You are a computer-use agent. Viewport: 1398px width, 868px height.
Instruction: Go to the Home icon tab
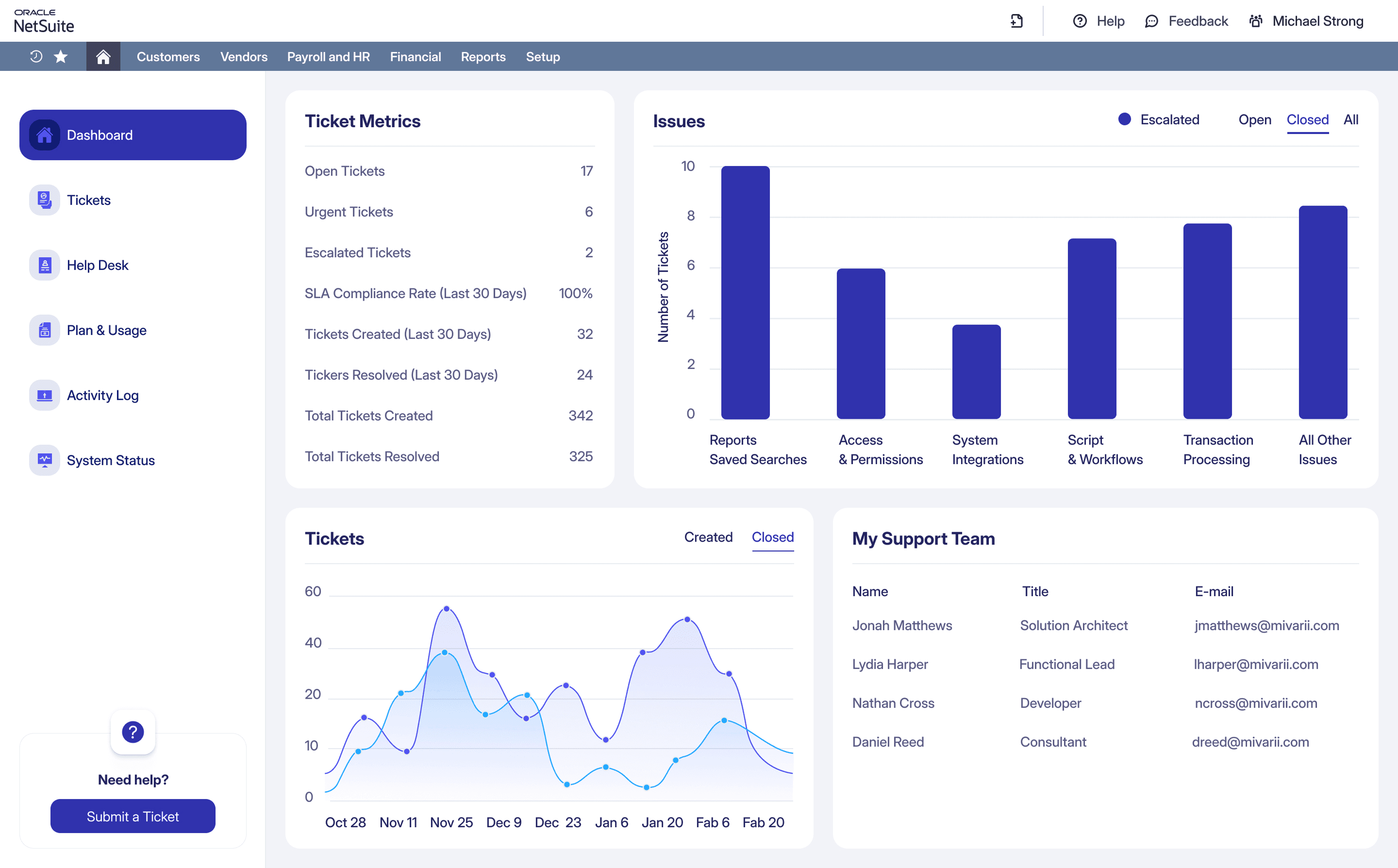point(103,56)
